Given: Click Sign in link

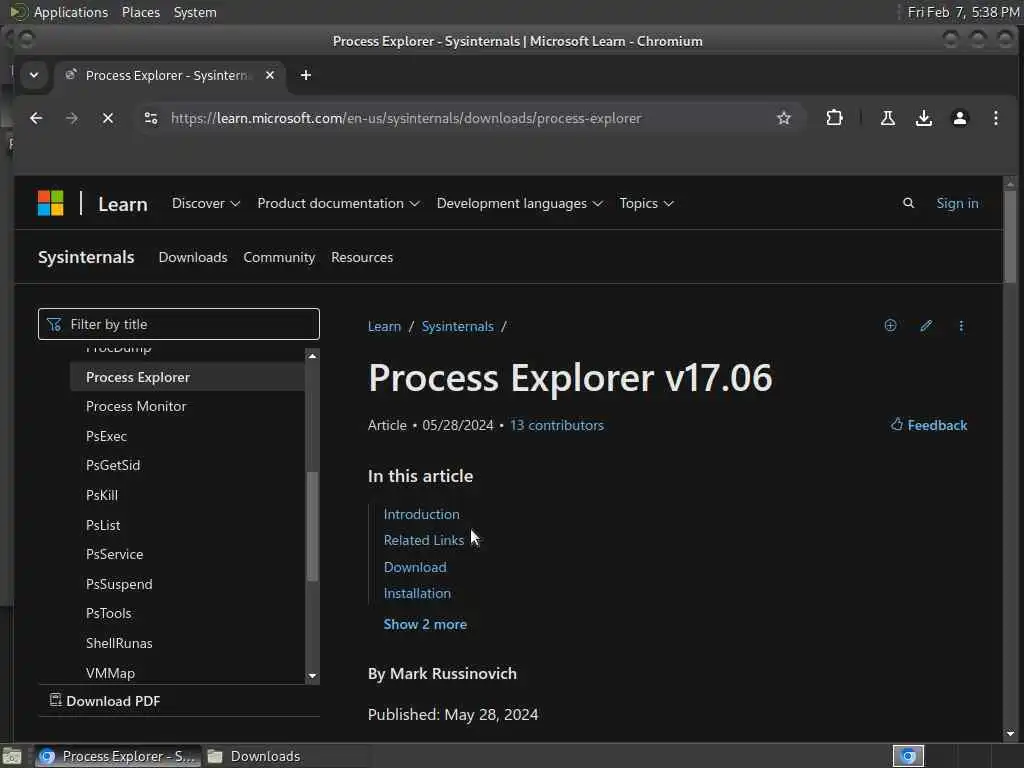Looking at the screenshot, I should (x=957, y=203).
